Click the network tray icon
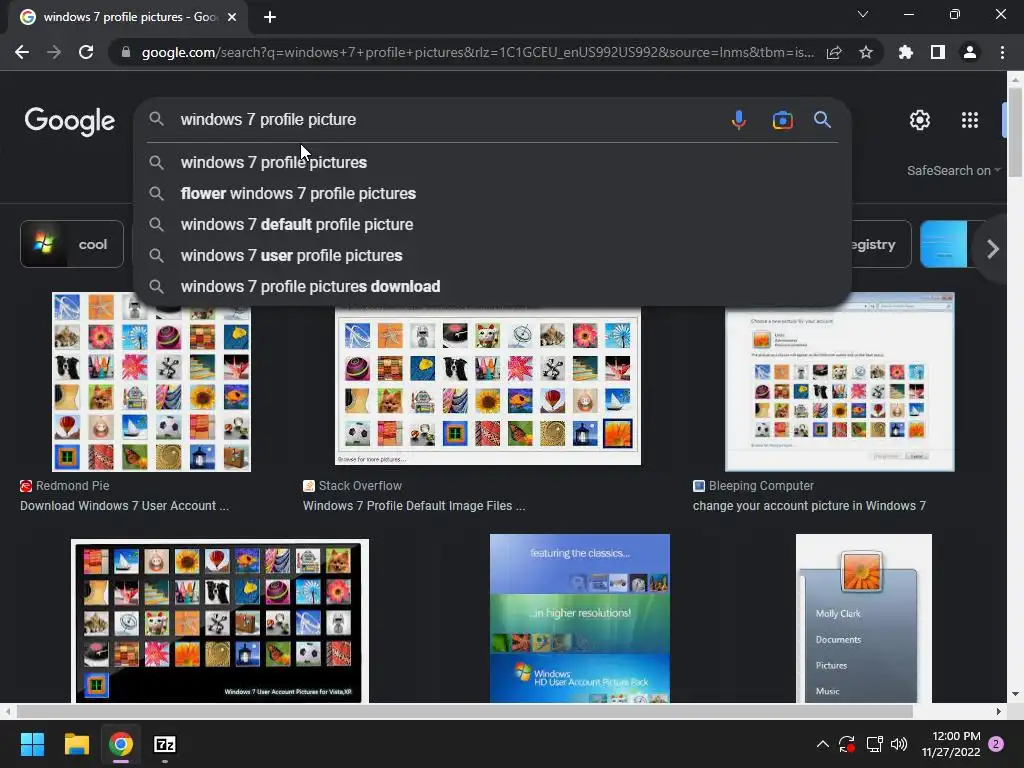The height and width of the screenshot is (768, 1024). coord(874,744)
